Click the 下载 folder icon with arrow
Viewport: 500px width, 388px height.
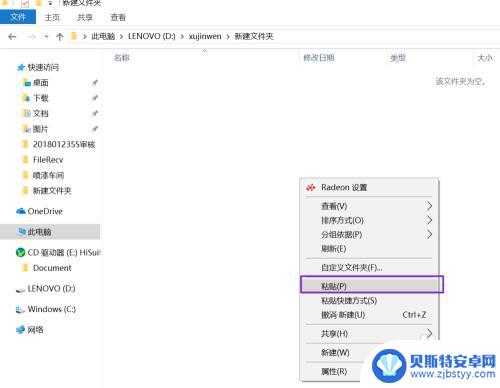tap(26, 98)
